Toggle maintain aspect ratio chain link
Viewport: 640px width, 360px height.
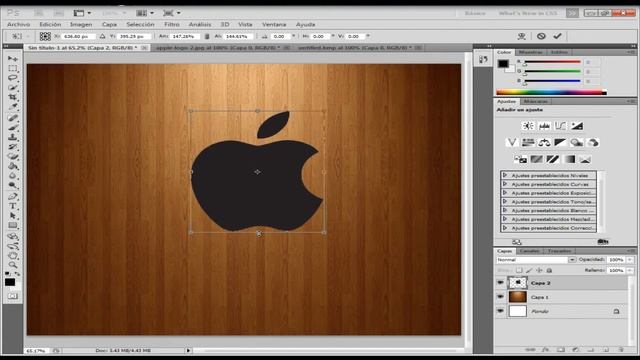[x=207, y=36]
